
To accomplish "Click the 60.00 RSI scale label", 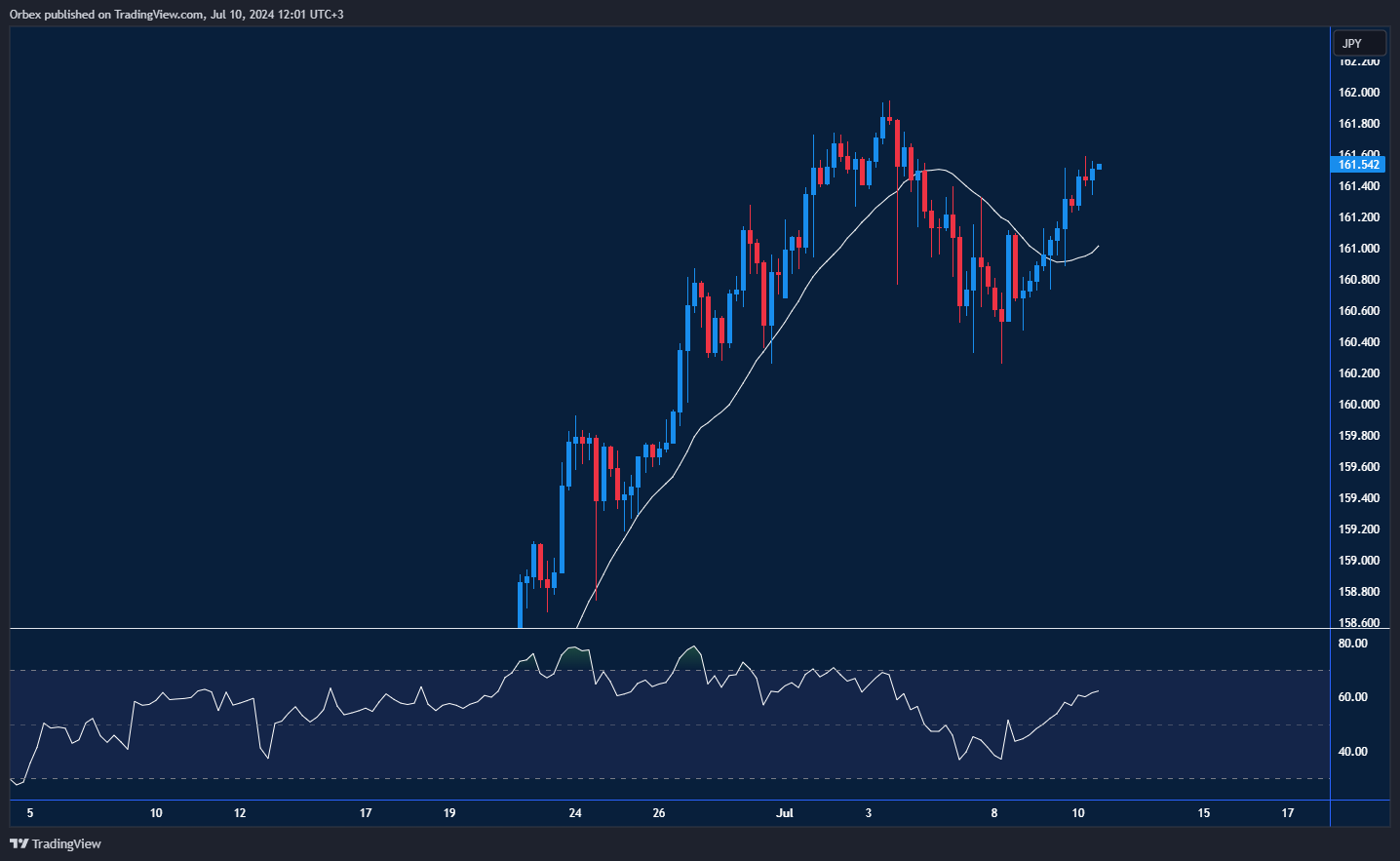I will (x=1352, y=697).
